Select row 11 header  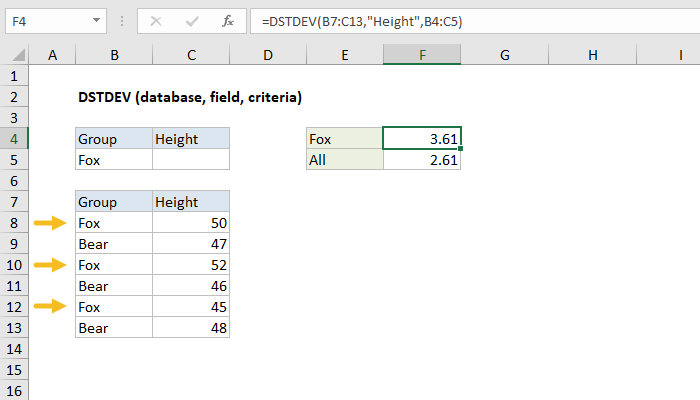[x=14, y=286]
